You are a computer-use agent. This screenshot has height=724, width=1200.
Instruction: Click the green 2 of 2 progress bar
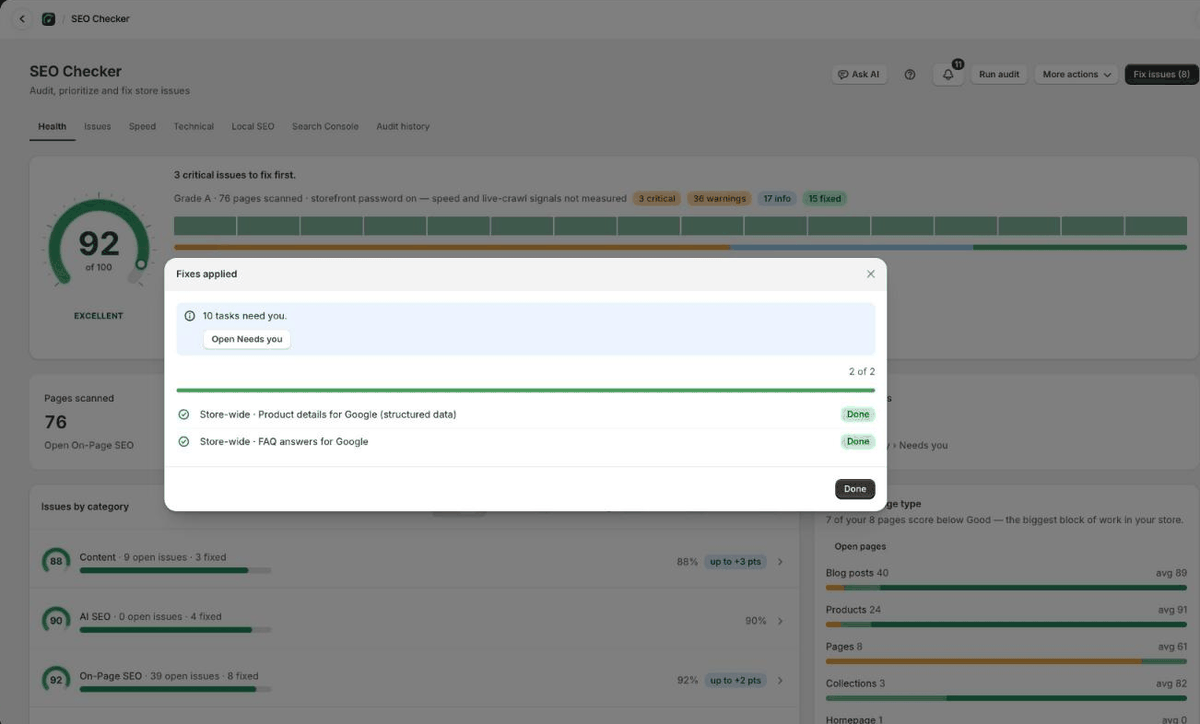525,390
